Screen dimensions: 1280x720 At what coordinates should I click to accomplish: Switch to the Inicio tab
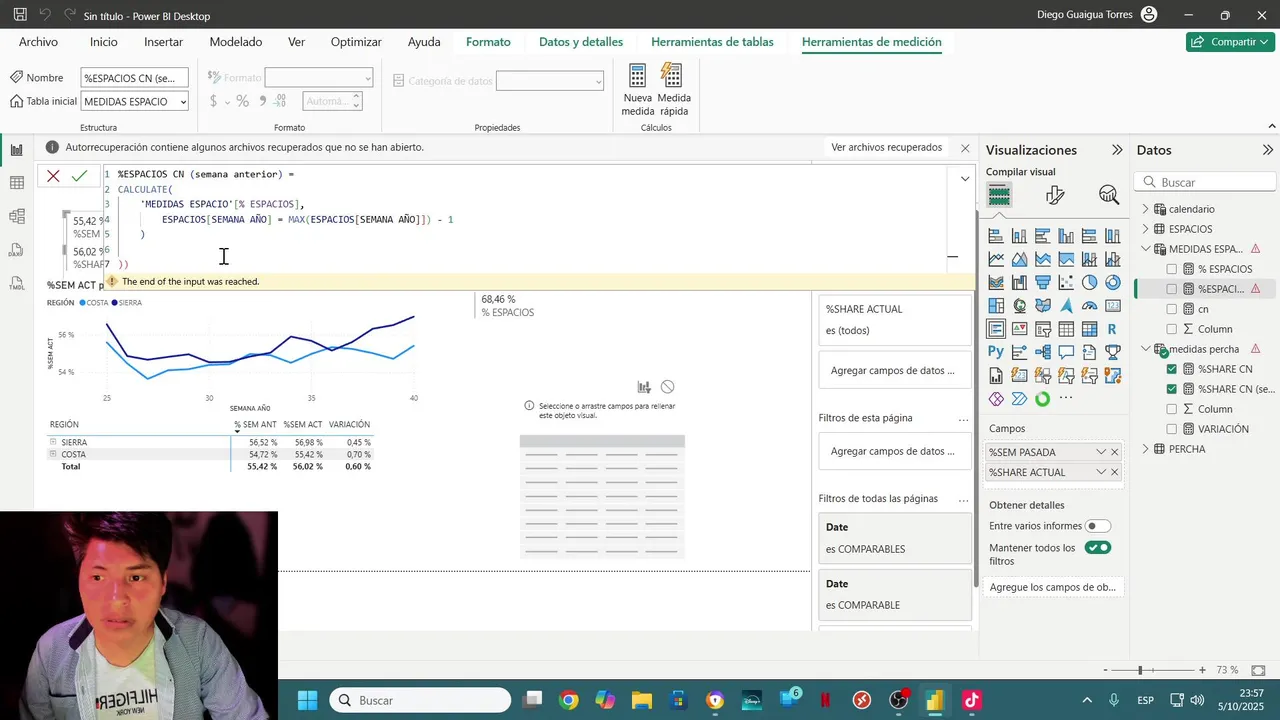[x=103, y=42]
